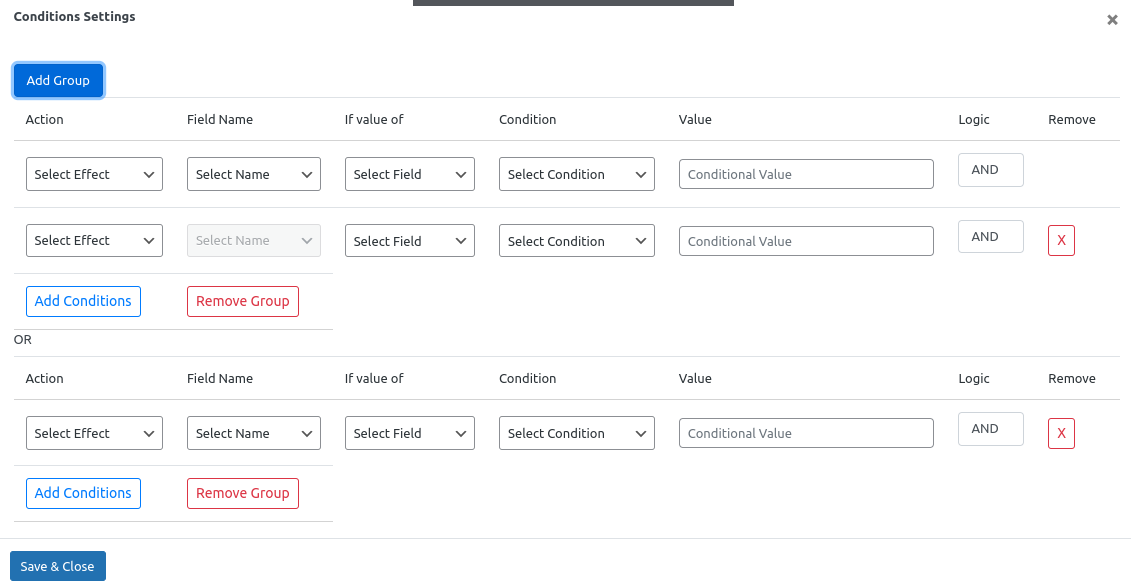
Task: Click the Conditional Value field in the OR group
Action: click(806, 433)
